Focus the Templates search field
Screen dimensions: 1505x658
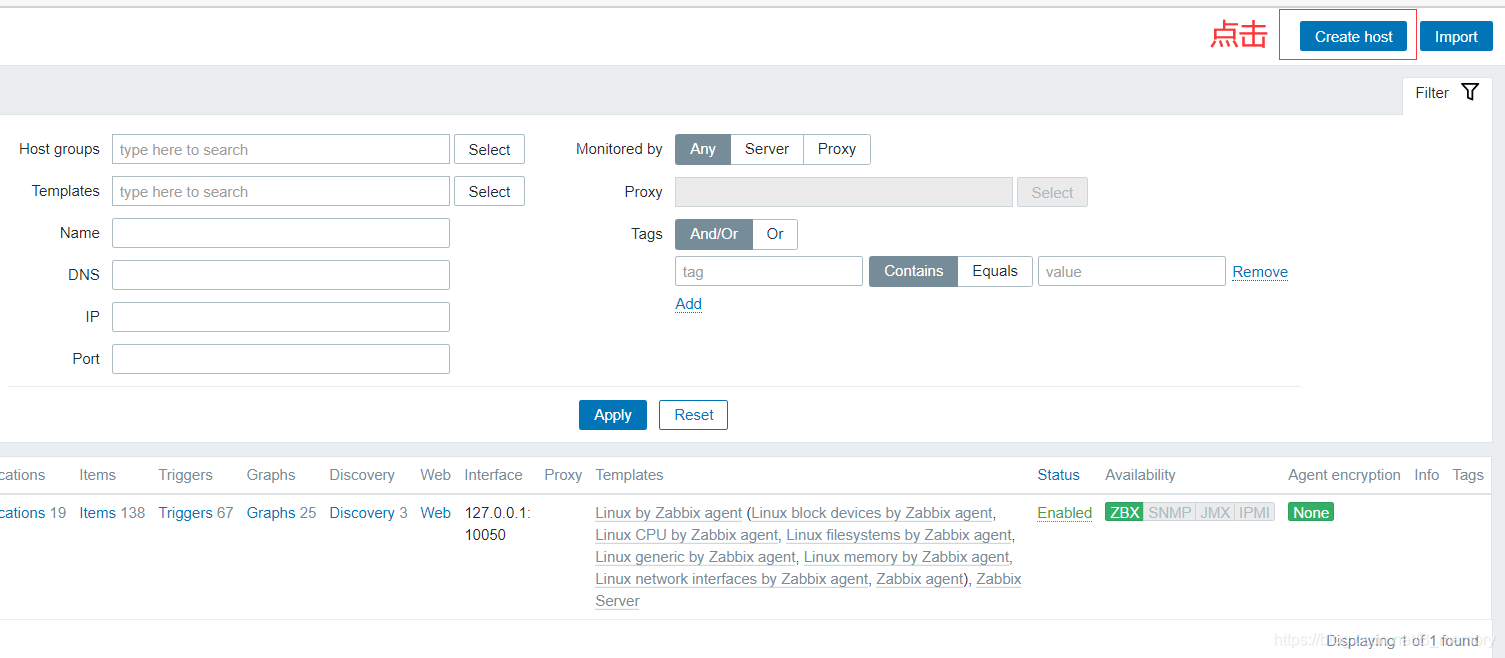(281, 191)
